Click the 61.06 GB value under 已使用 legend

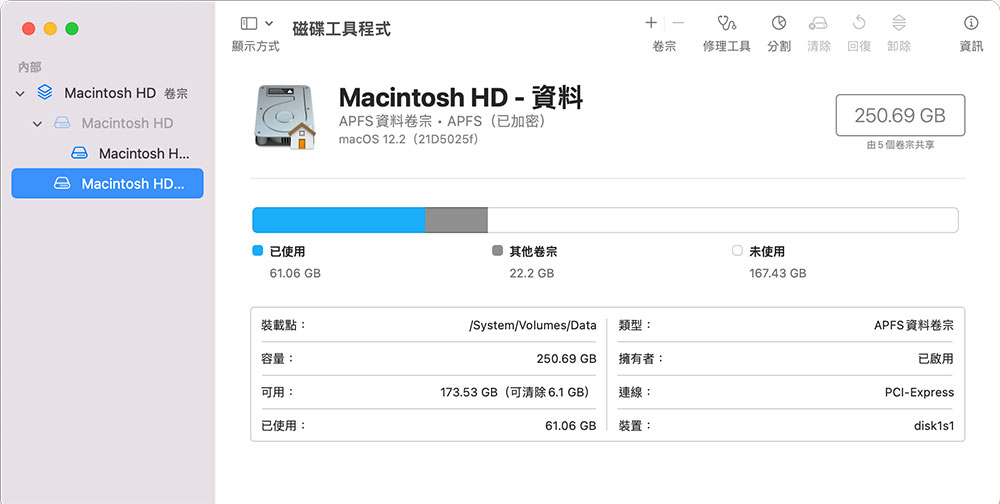(x=295, y=273)
